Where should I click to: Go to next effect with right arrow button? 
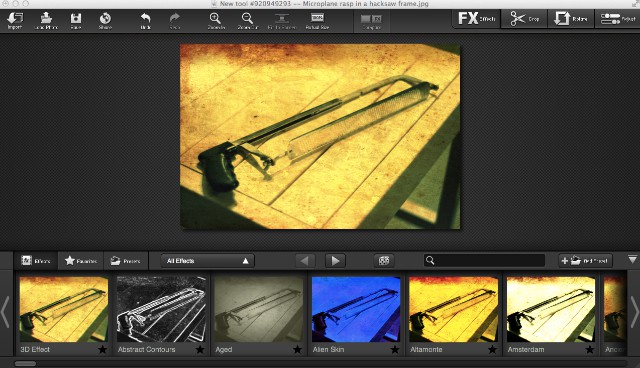(x=335, y=261)
